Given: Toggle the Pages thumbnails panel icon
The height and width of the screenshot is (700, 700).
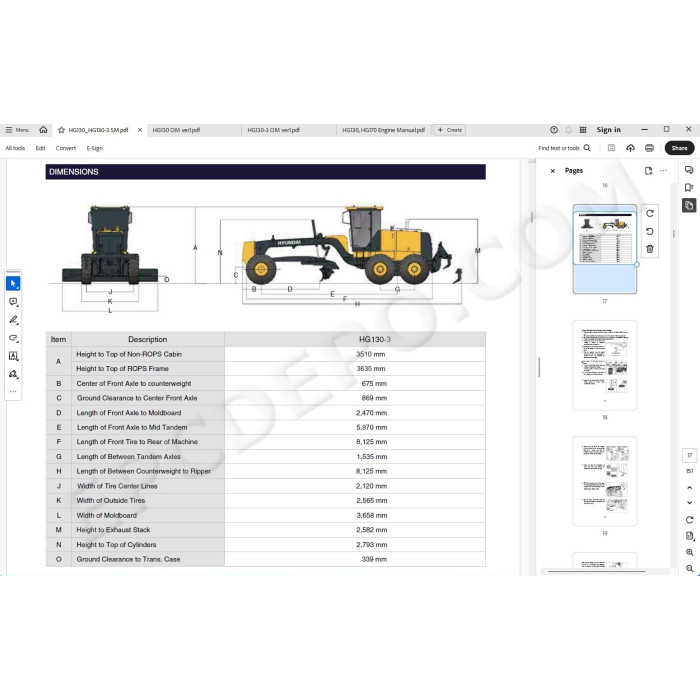Looking at the screenshot, I should [689, 205].
